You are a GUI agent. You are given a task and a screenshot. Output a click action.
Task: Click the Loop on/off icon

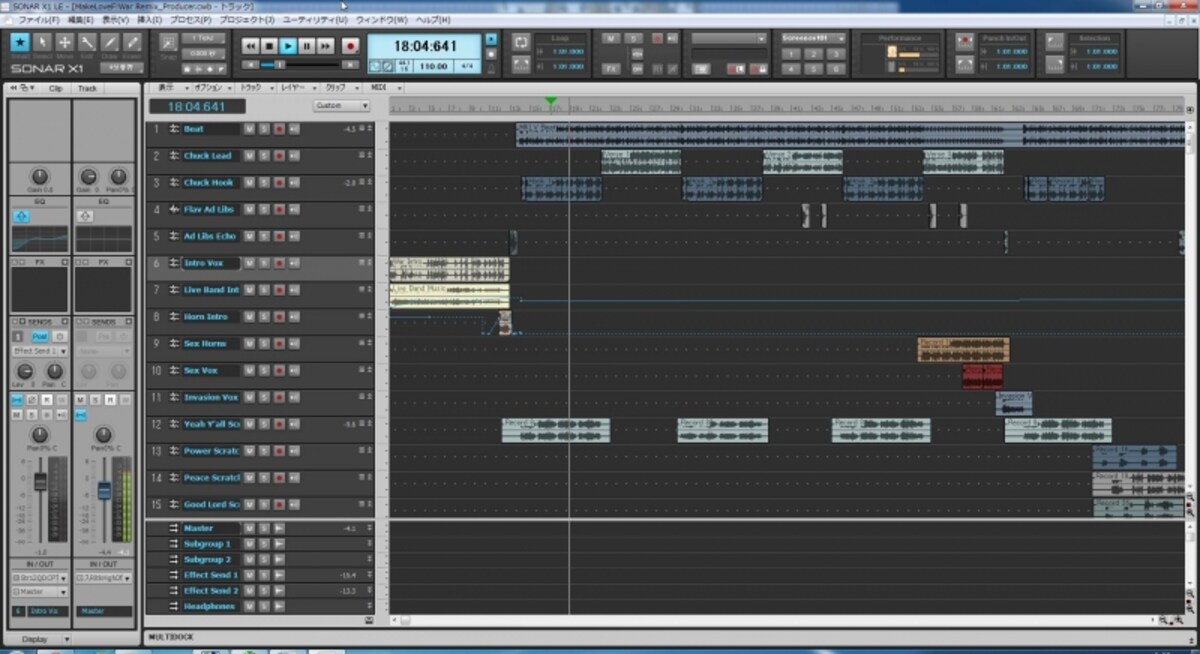(x=521, y=41)
